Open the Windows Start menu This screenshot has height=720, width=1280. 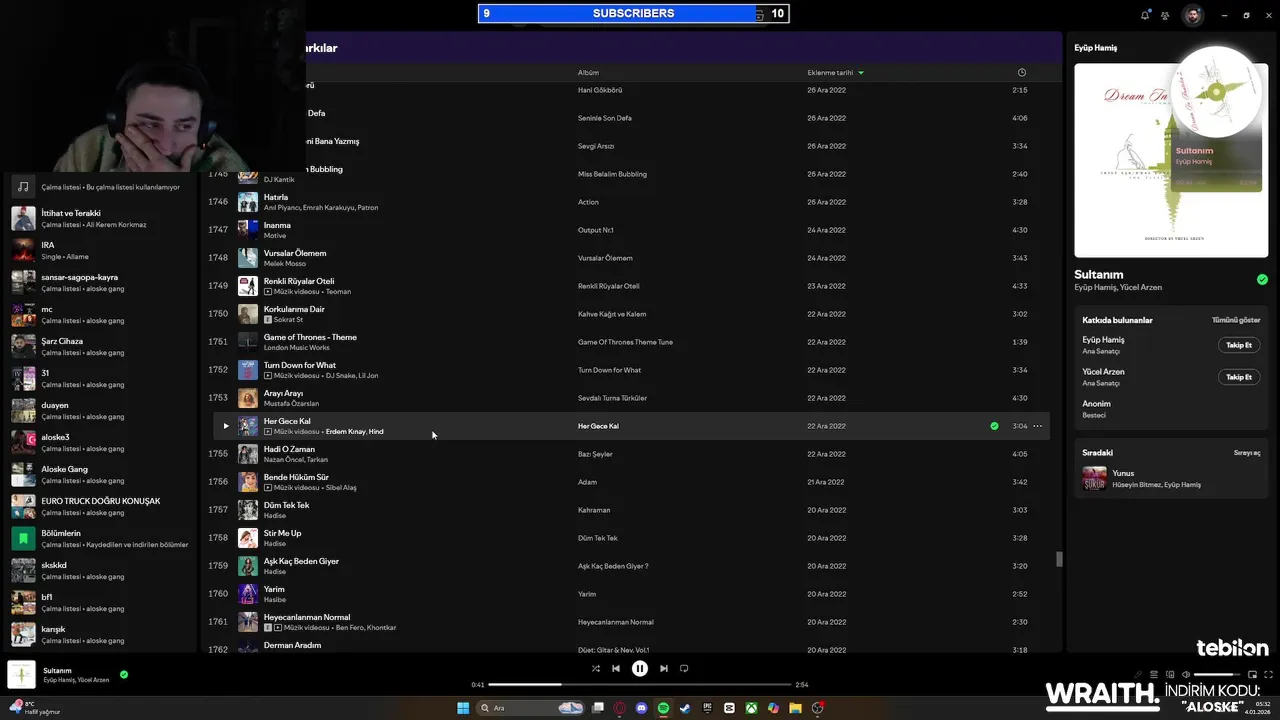(463, 708)
